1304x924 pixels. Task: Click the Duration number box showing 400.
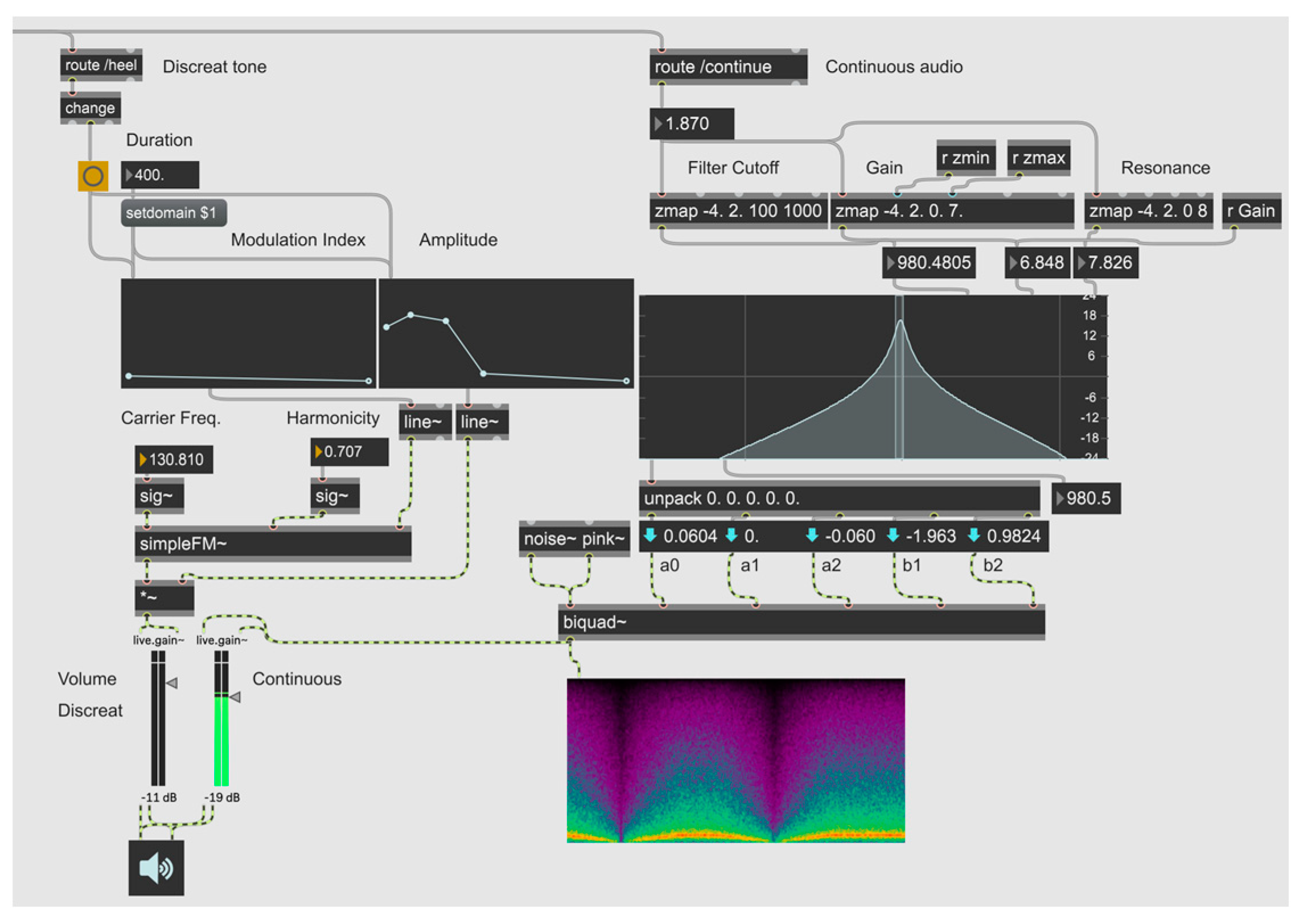coord(161,175)
